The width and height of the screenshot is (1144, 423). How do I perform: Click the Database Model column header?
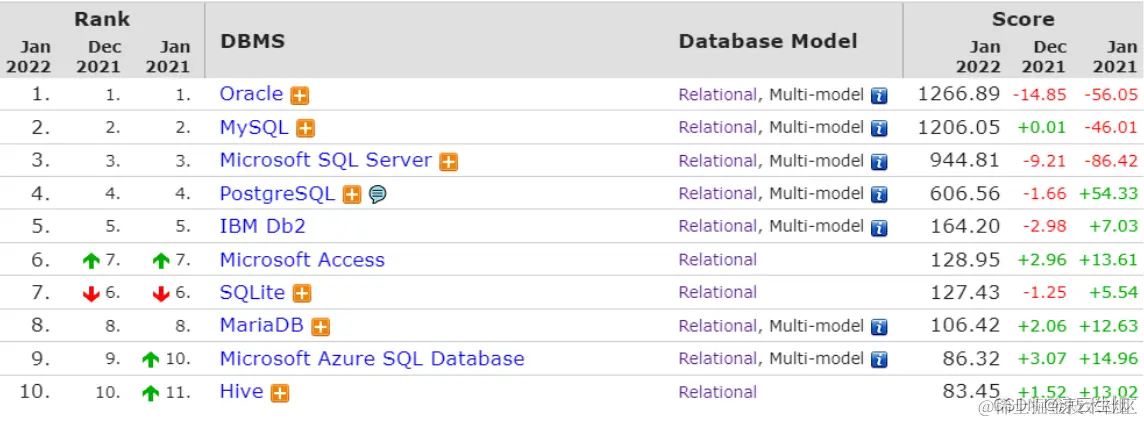[x=767, y=42]
